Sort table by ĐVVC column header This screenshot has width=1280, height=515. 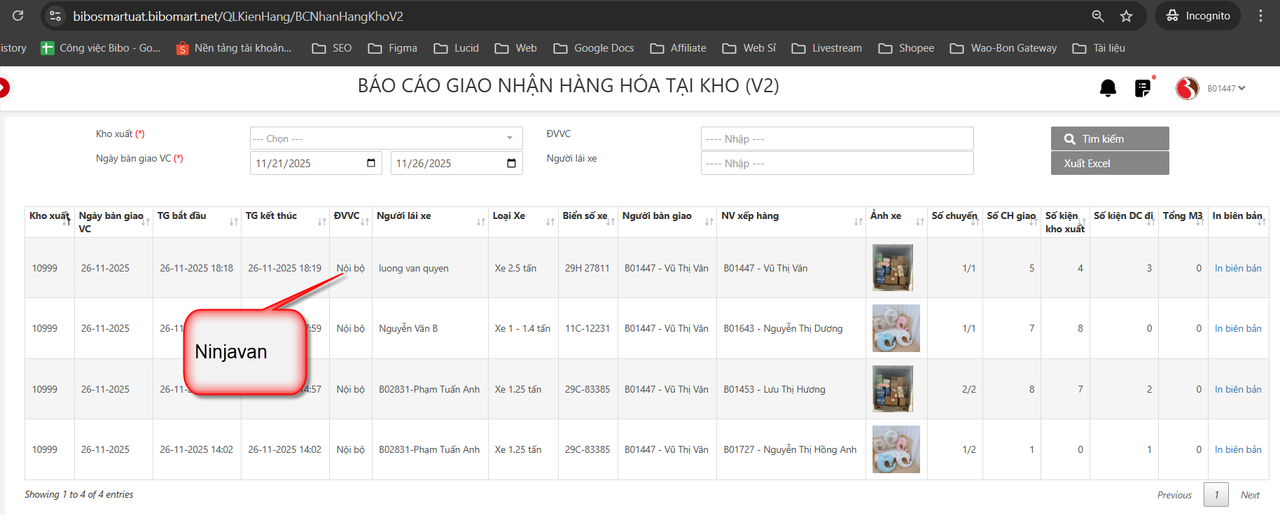tap(352, 222)
